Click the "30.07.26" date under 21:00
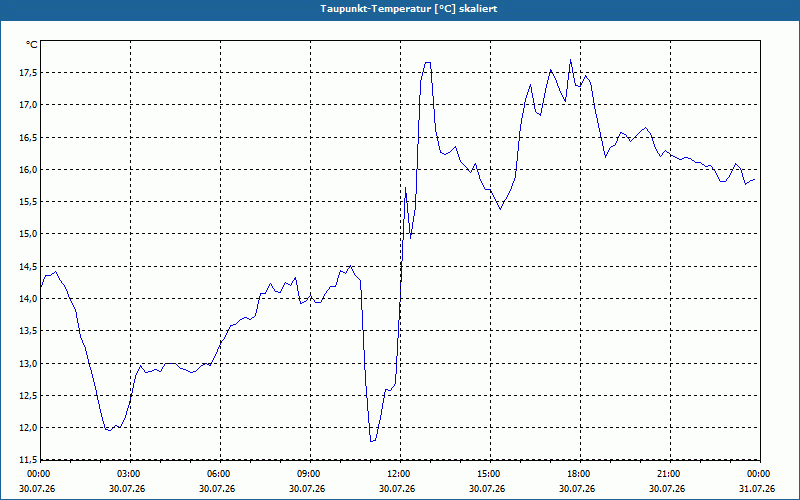 click(667, 488)
